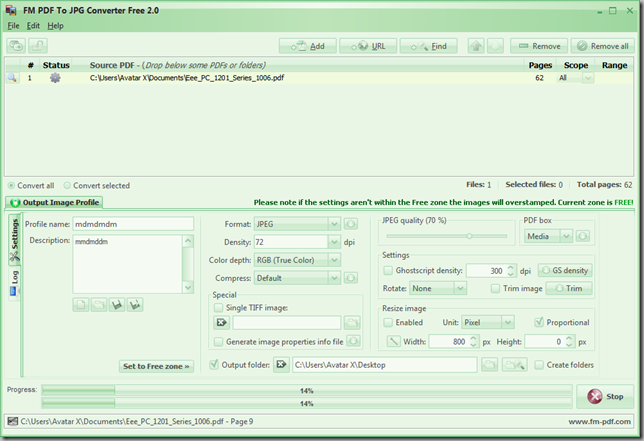Viewport: 644px width, 441px height.
Task: Click the save profile as icon
Action: [x=135, y=305]
